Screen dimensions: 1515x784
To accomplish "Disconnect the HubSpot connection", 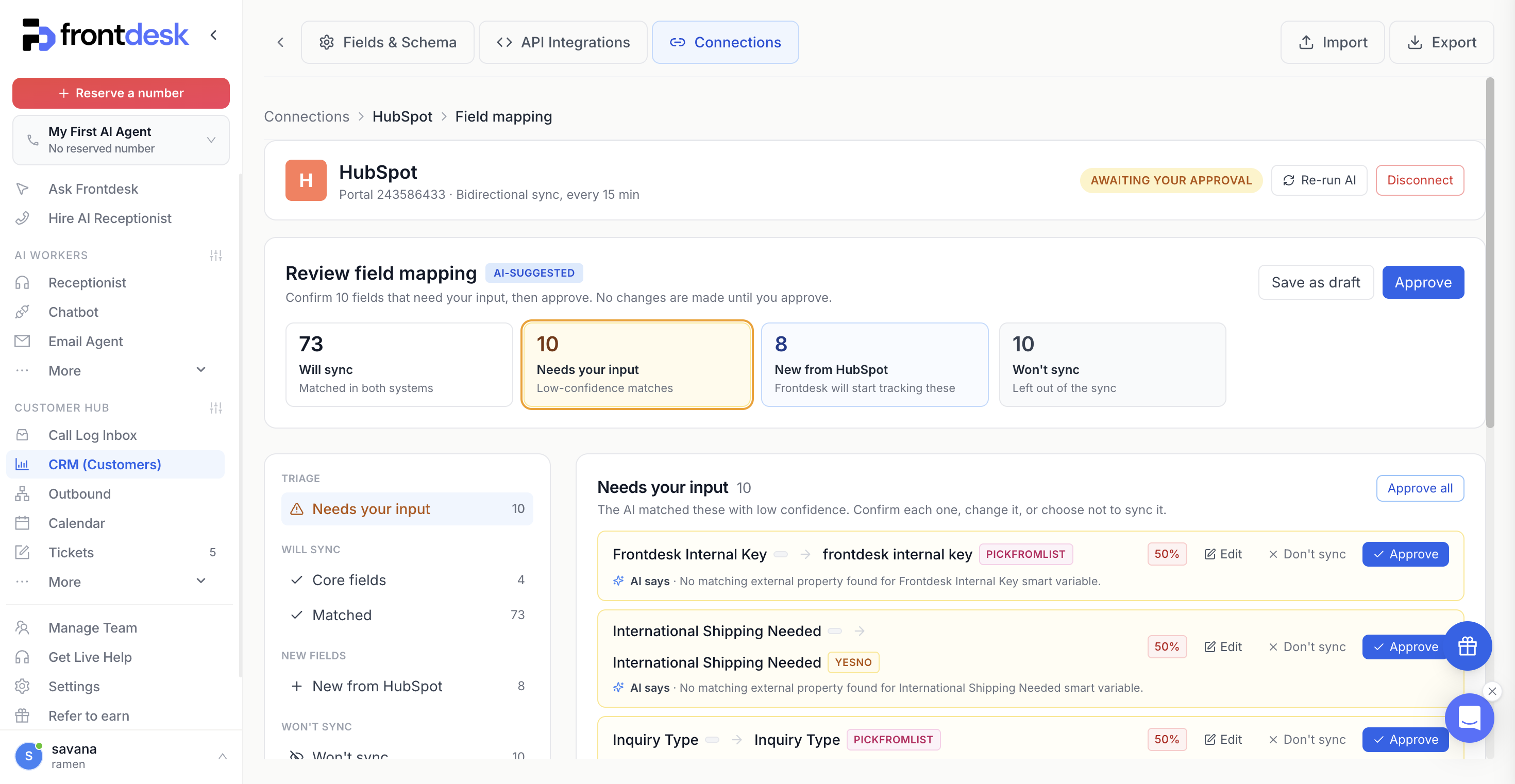I will coord(1420,180).
